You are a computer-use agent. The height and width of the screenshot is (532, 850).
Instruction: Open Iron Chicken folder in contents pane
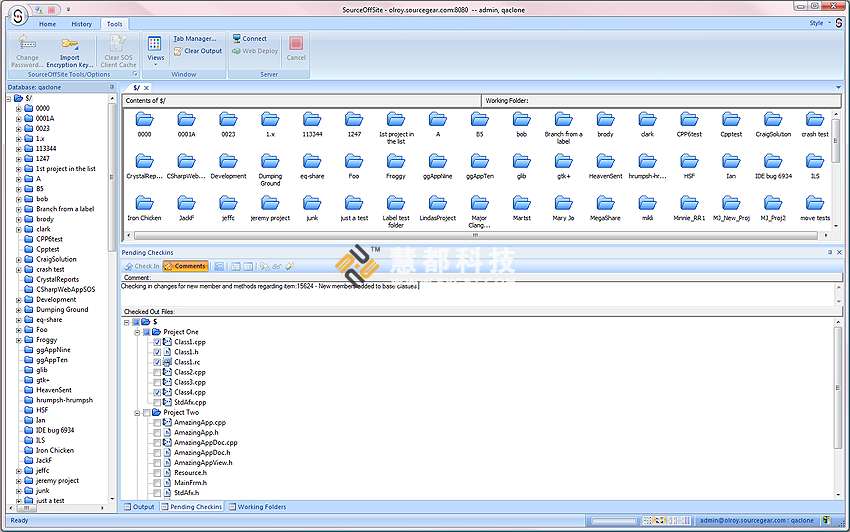point(144,208)
